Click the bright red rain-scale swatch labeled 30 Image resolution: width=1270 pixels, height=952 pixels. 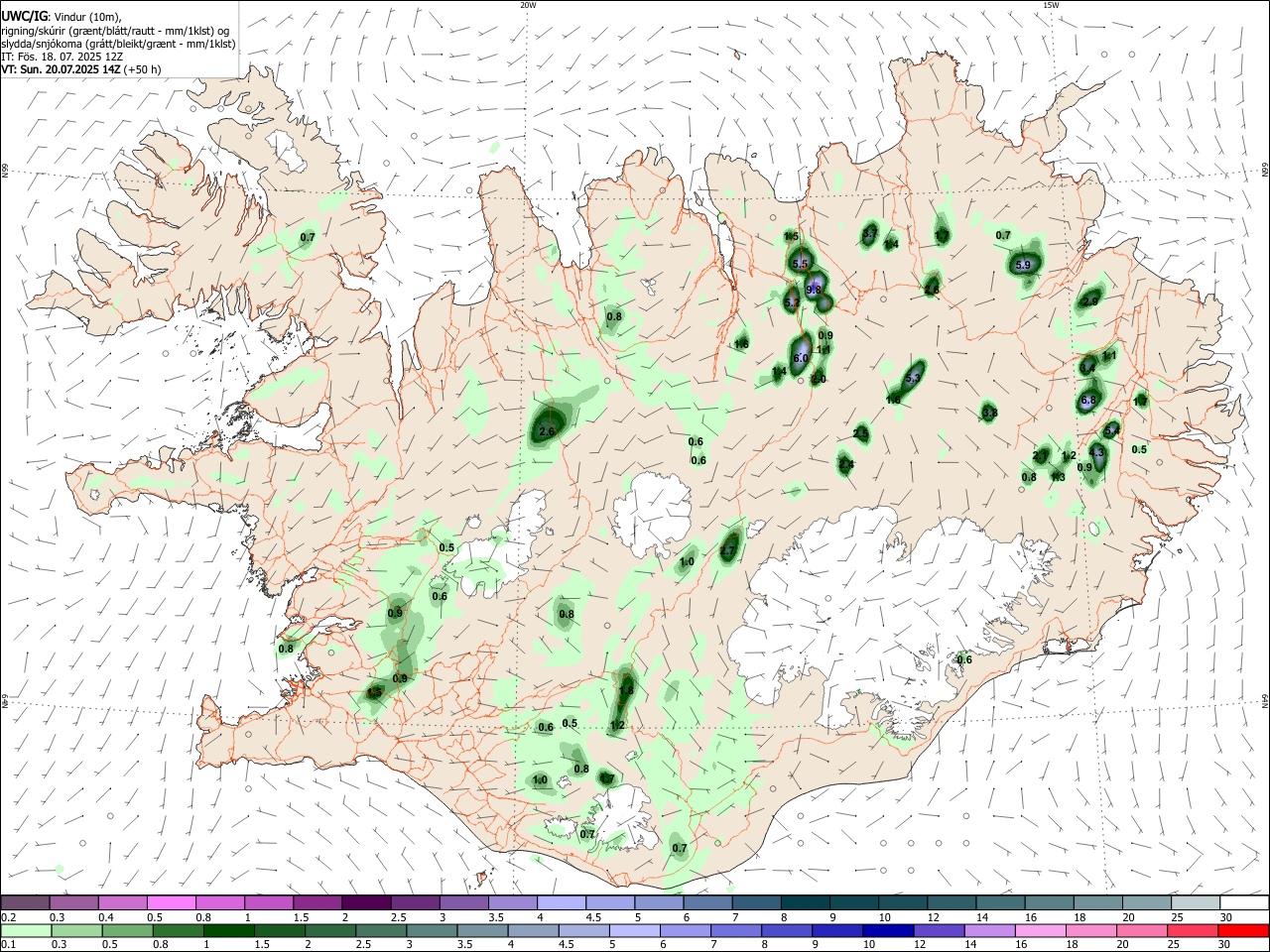[x=1243, y=930]
